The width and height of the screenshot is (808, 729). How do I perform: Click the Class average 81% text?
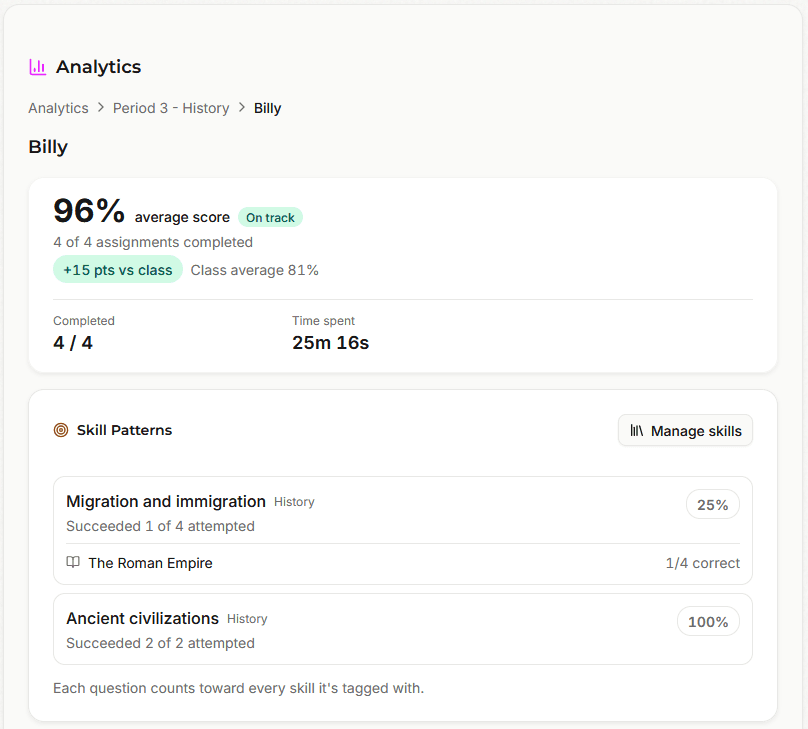(255, 270)
